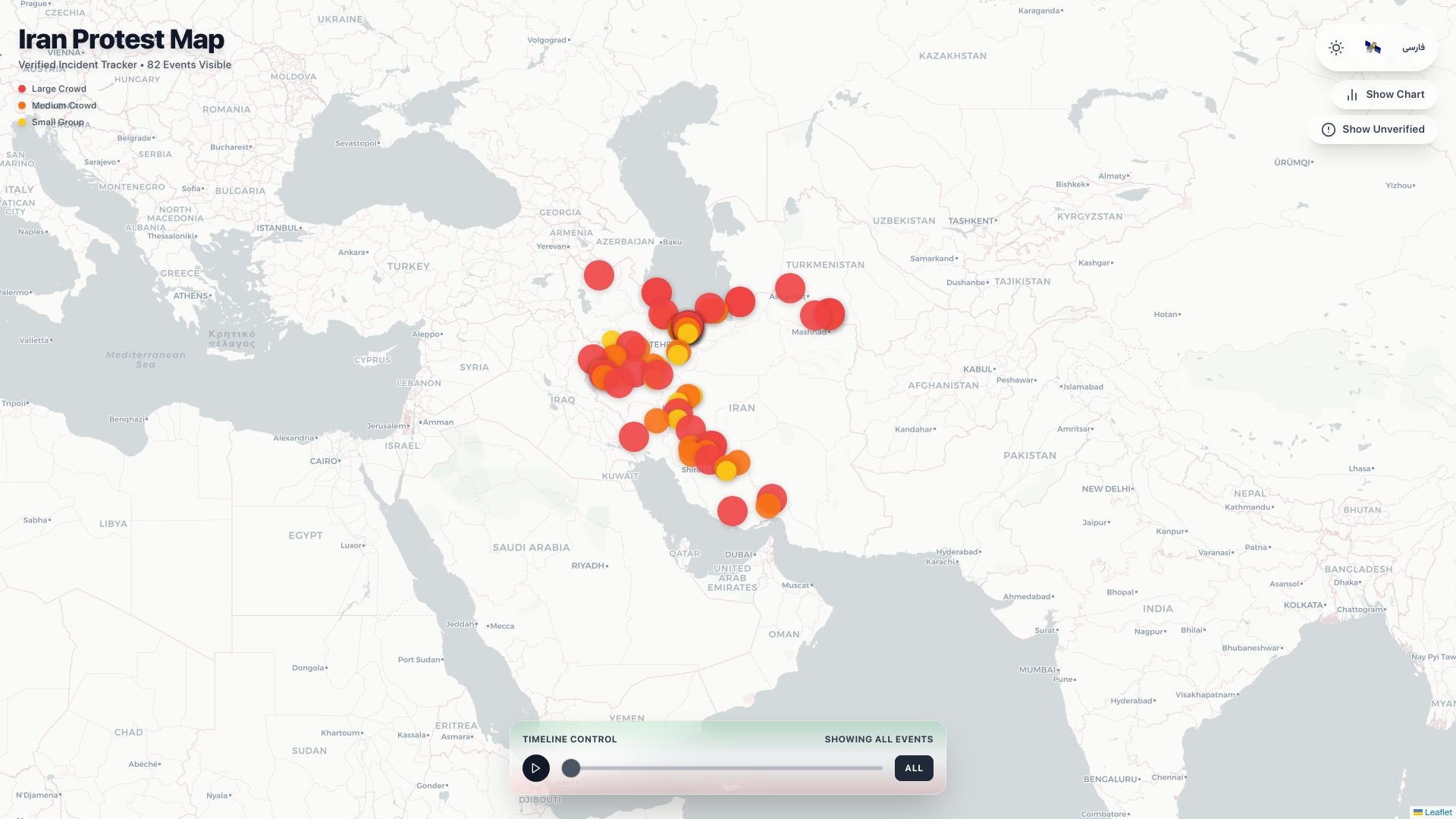This screenshot has width=1456, height=819.
Task: Click the yellow marker right of Shiraz label
Action: click(726, 471)
